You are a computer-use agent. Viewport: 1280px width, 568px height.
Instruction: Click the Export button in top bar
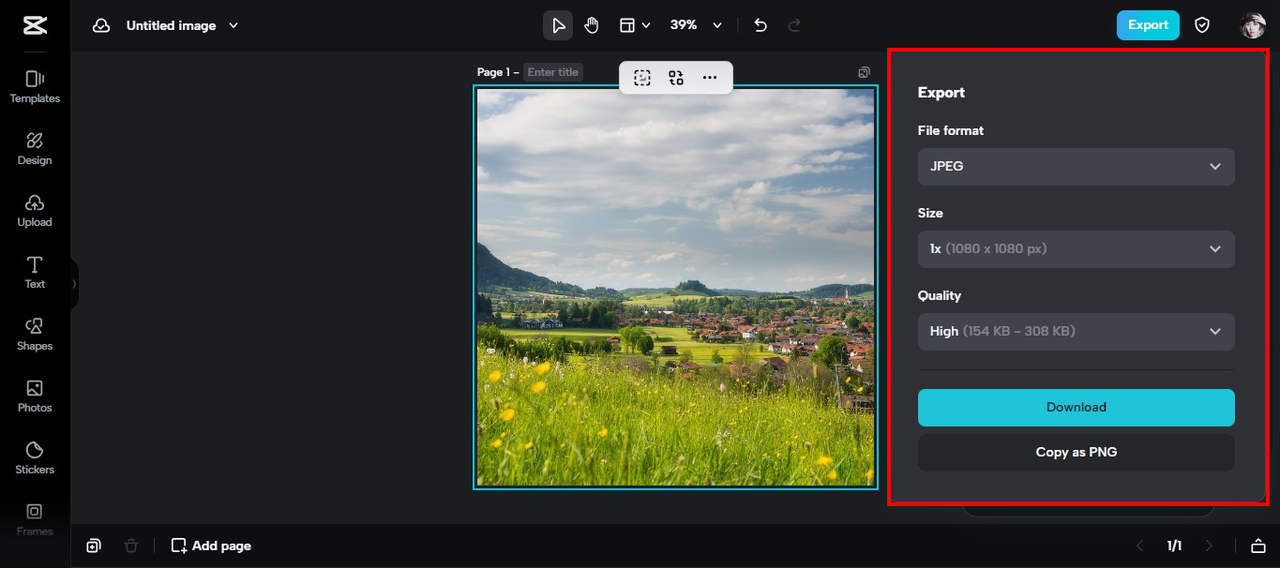coord(1148,25)
